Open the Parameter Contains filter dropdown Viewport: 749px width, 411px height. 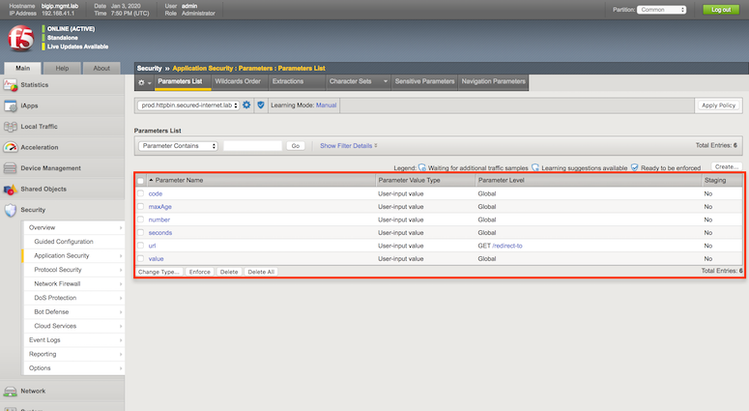point(177,146)
